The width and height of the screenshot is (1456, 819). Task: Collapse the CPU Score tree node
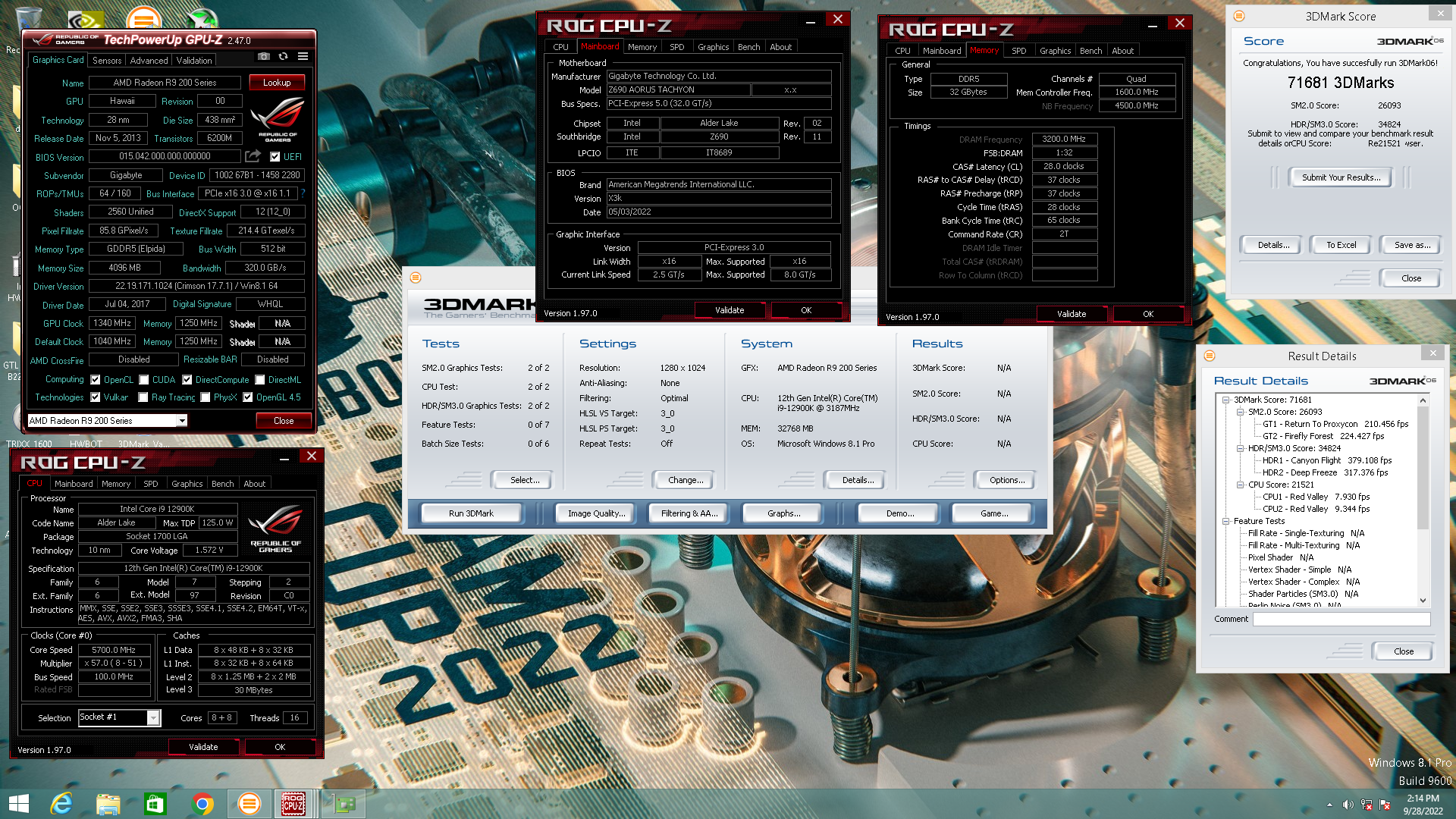coord(1241,485)
